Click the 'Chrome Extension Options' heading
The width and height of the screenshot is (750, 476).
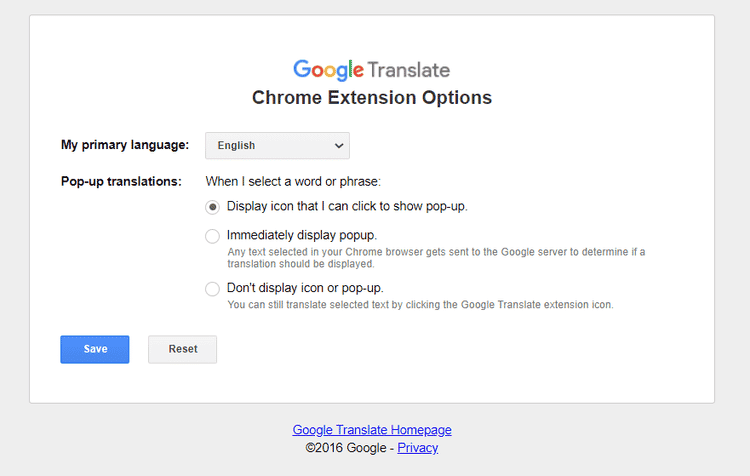(x=372, y=98)
